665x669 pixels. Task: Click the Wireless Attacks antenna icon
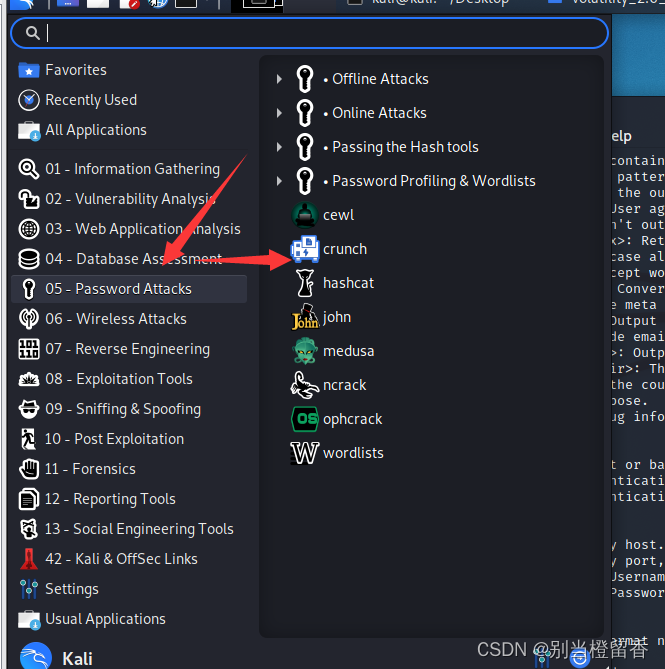29,319
